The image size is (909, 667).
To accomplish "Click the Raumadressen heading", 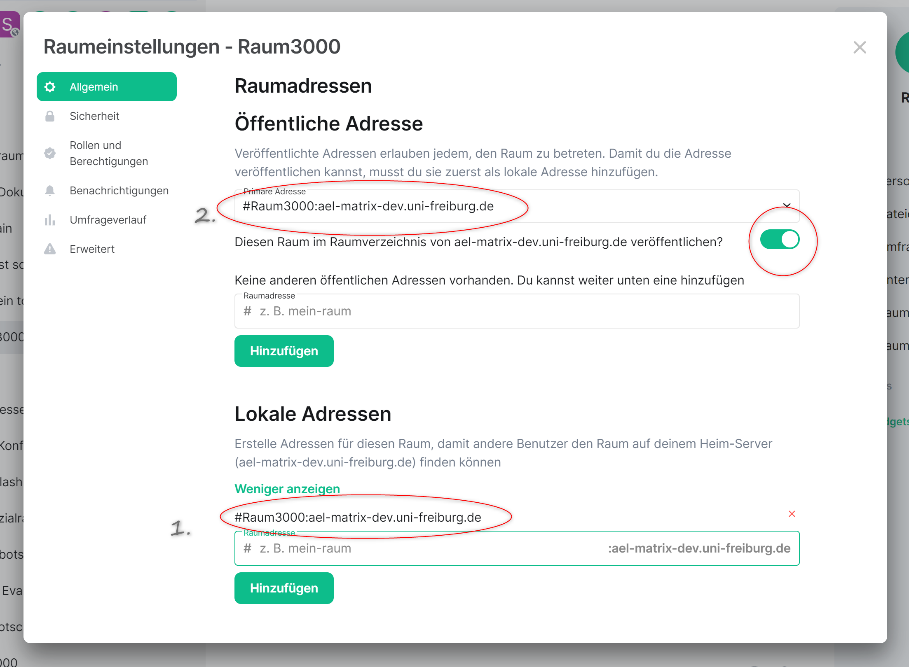I will tap(303, 86).
